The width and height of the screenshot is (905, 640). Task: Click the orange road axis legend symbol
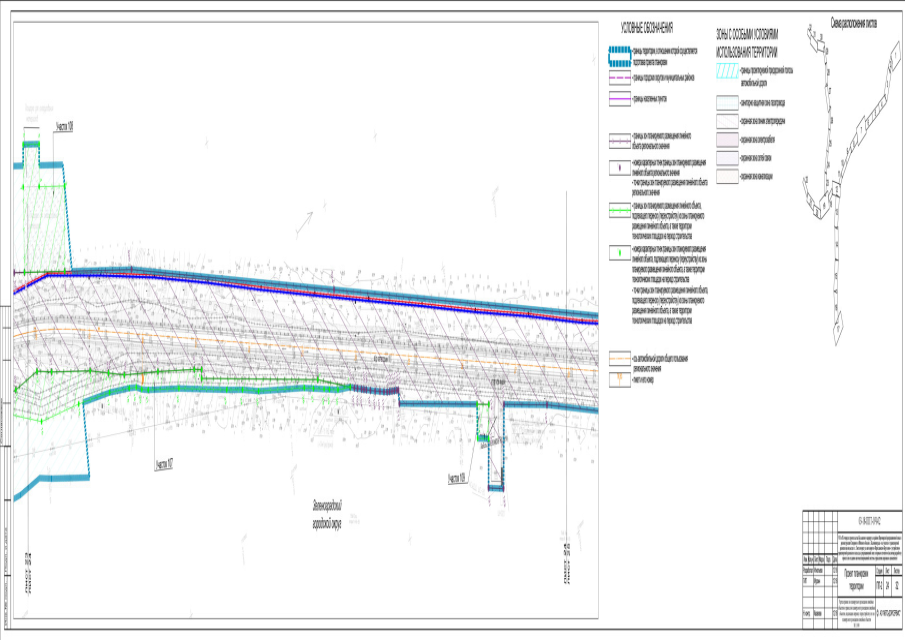(618, 357)
